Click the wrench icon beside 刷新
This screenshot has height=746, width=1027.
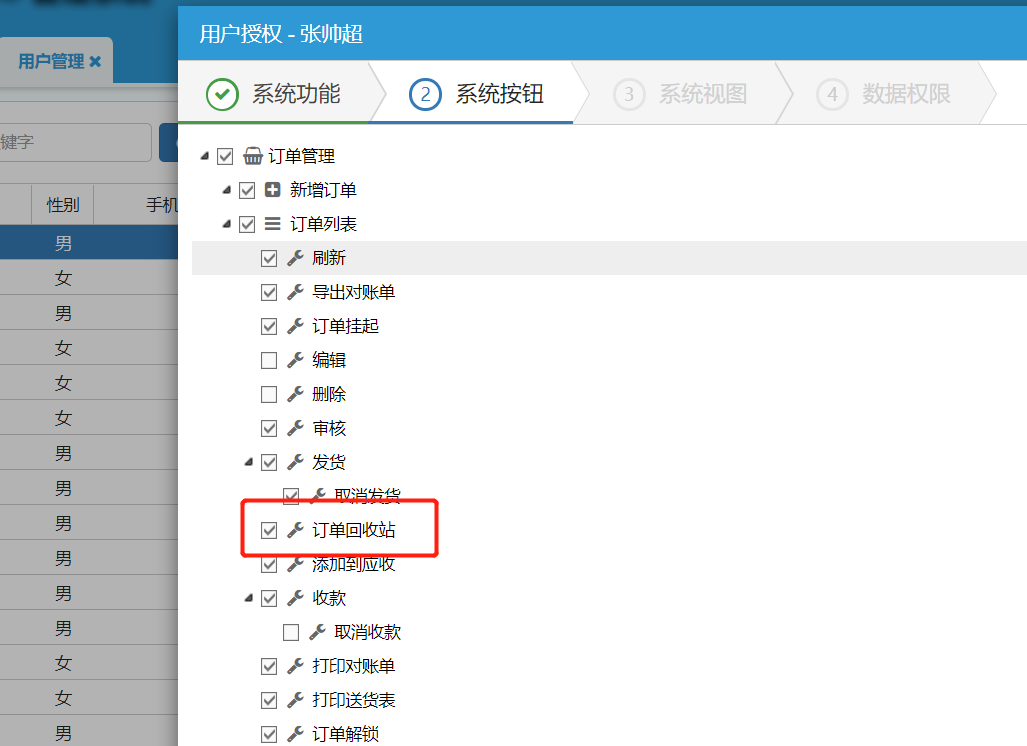[x=295, y=258]
